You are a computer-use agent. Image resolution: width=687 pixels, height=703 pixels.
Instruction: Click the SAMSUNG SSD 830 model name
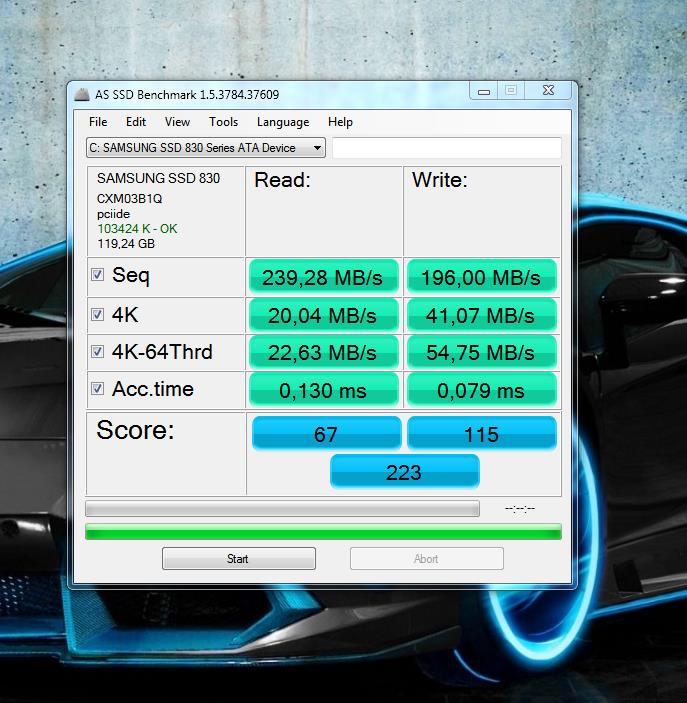(x=158, y=178)
